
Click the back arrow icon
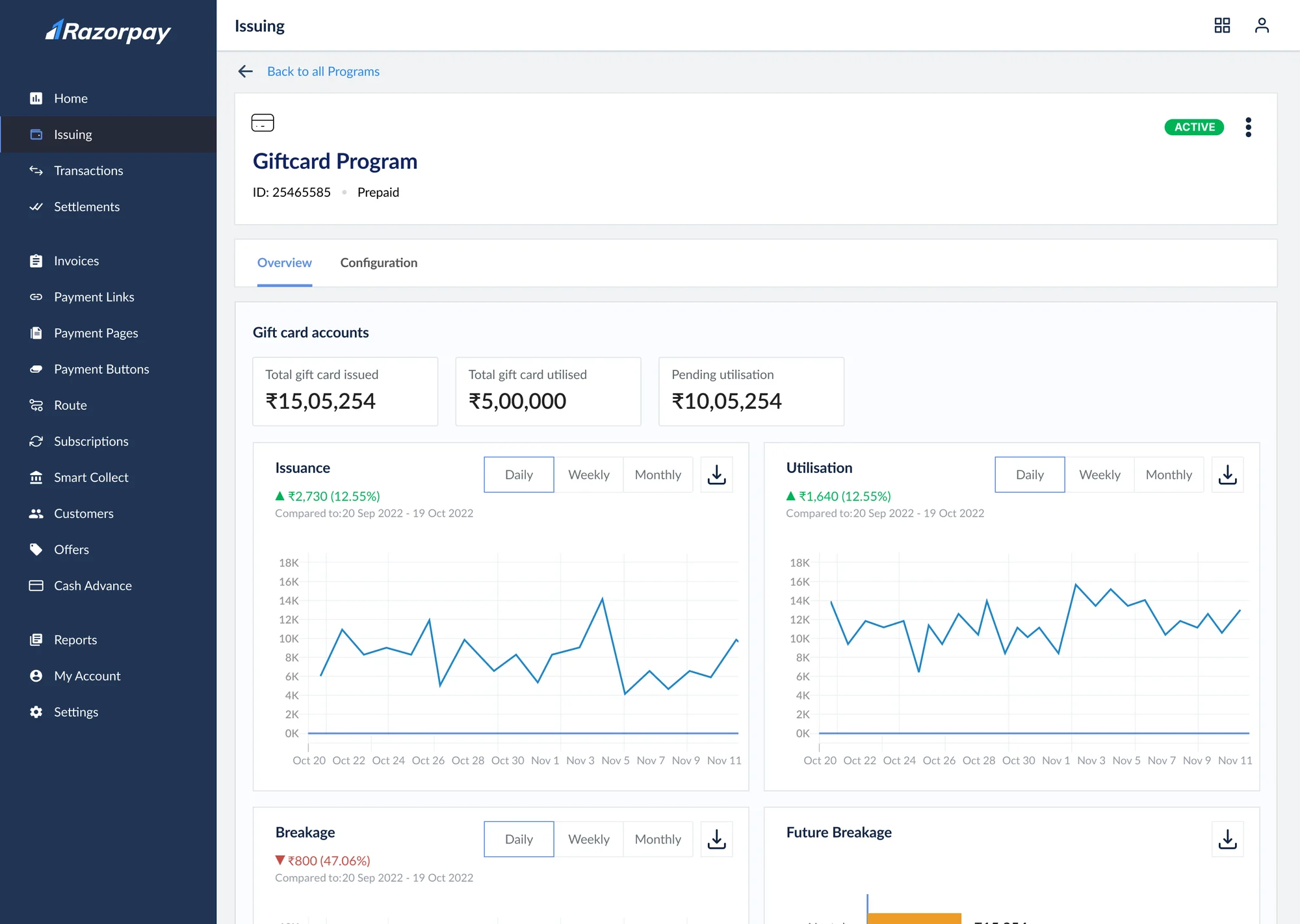click(x=245, y=71)
